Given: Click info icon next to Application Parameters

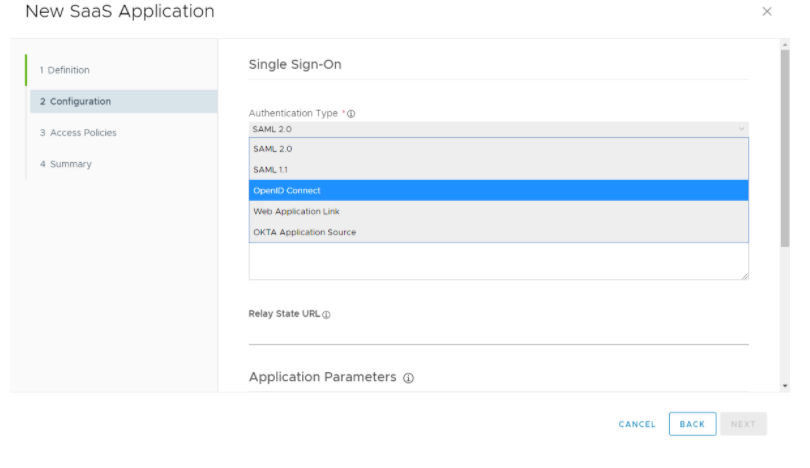Looking at the screenshot, I should pos(408,378).
